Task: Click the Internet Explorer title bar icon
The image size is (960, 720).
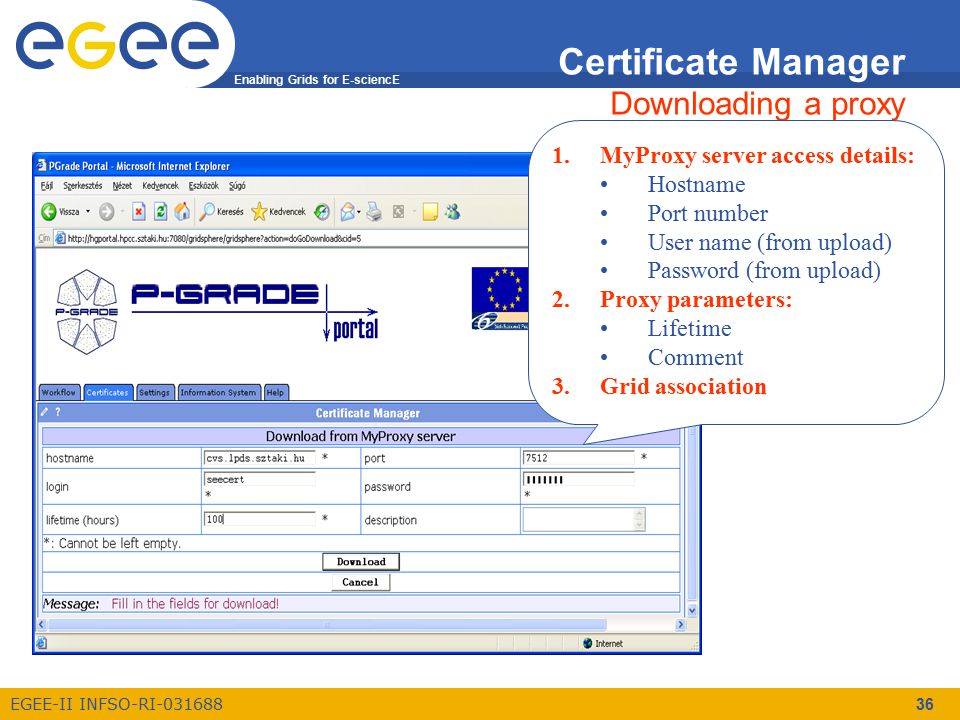Action: click(x=42, y=165)
